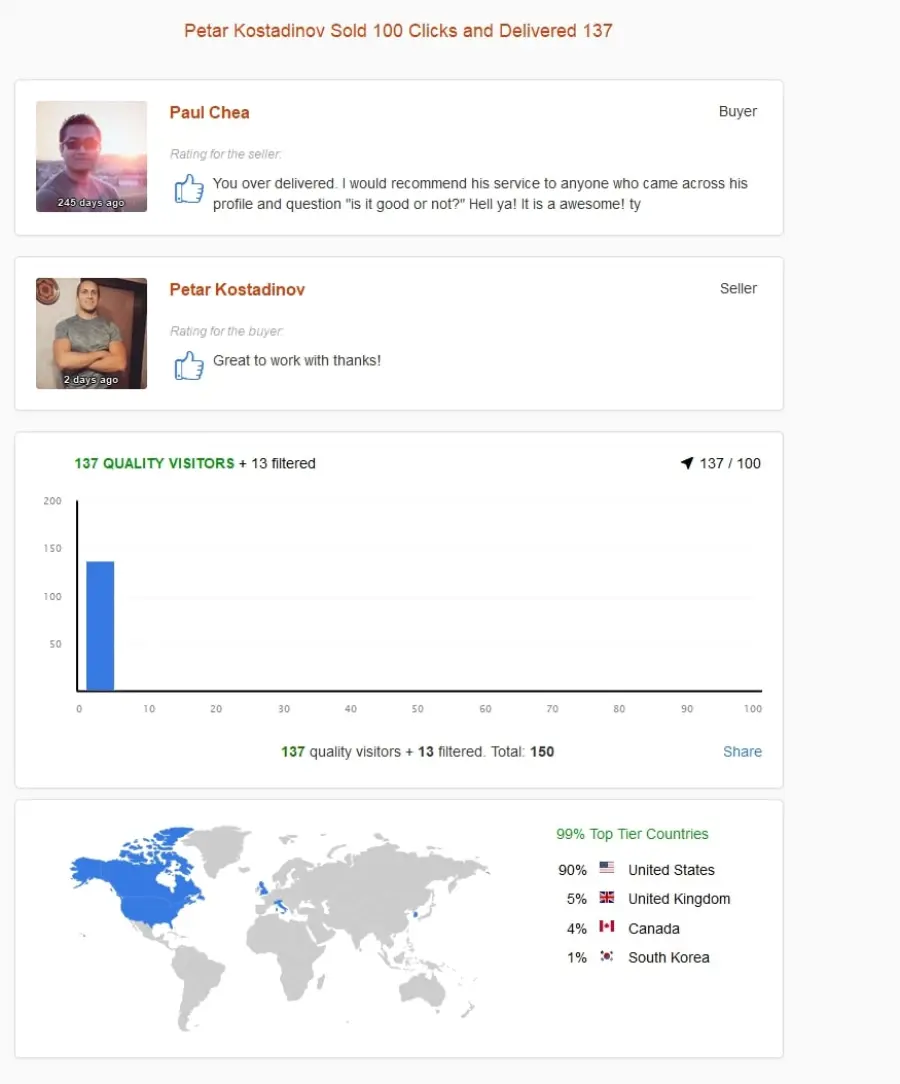
Task: Click the "137 QUALITY VISITORS" heading
Action: (x=154, y=463)
